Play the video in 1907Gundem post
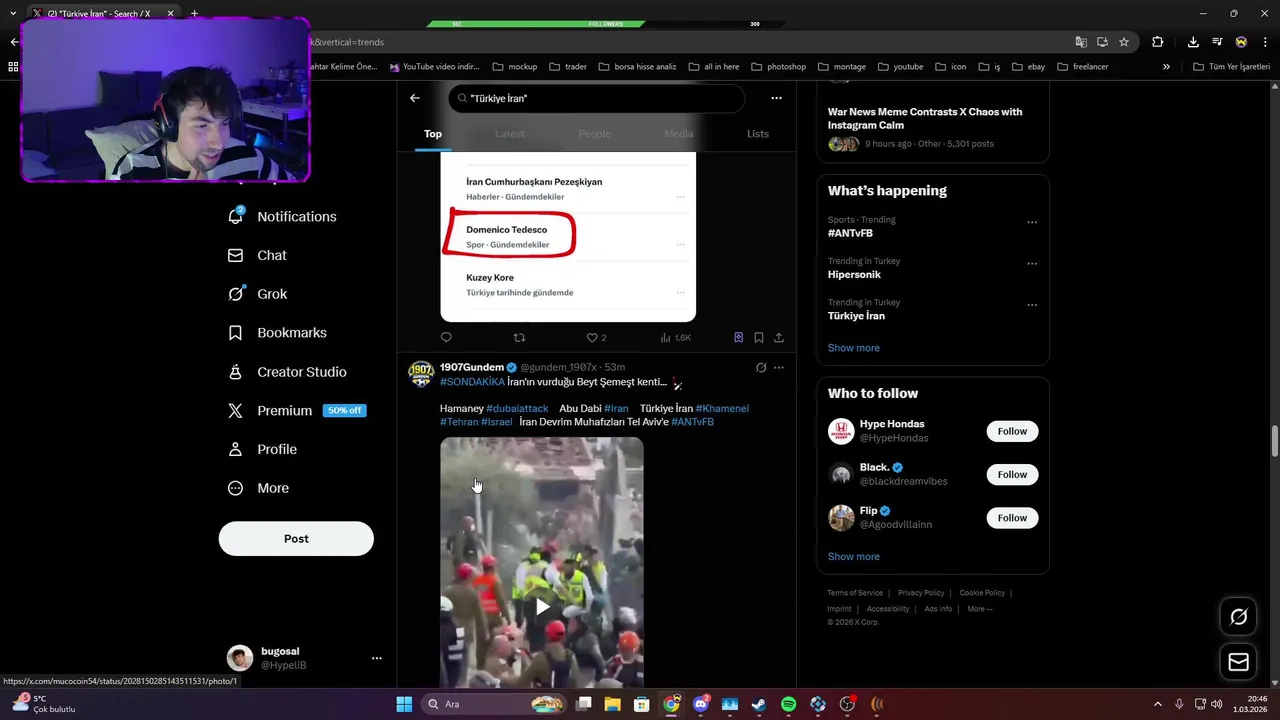 click(x=542, y=606)
